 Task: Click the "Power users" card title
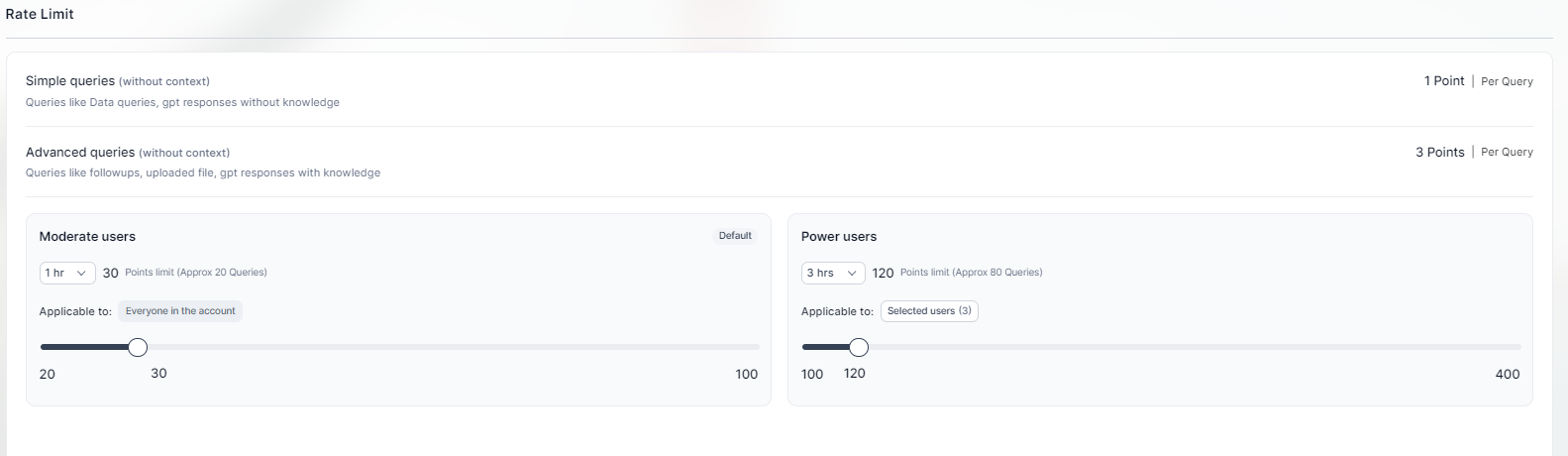tap(839, 236)
